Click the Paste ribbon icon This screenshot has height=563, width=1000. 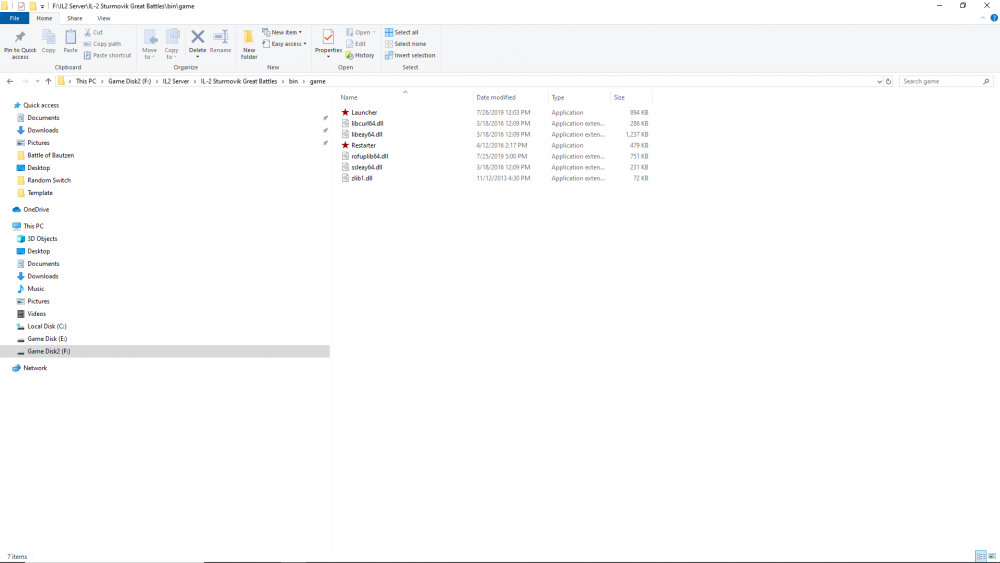point(70,37)
